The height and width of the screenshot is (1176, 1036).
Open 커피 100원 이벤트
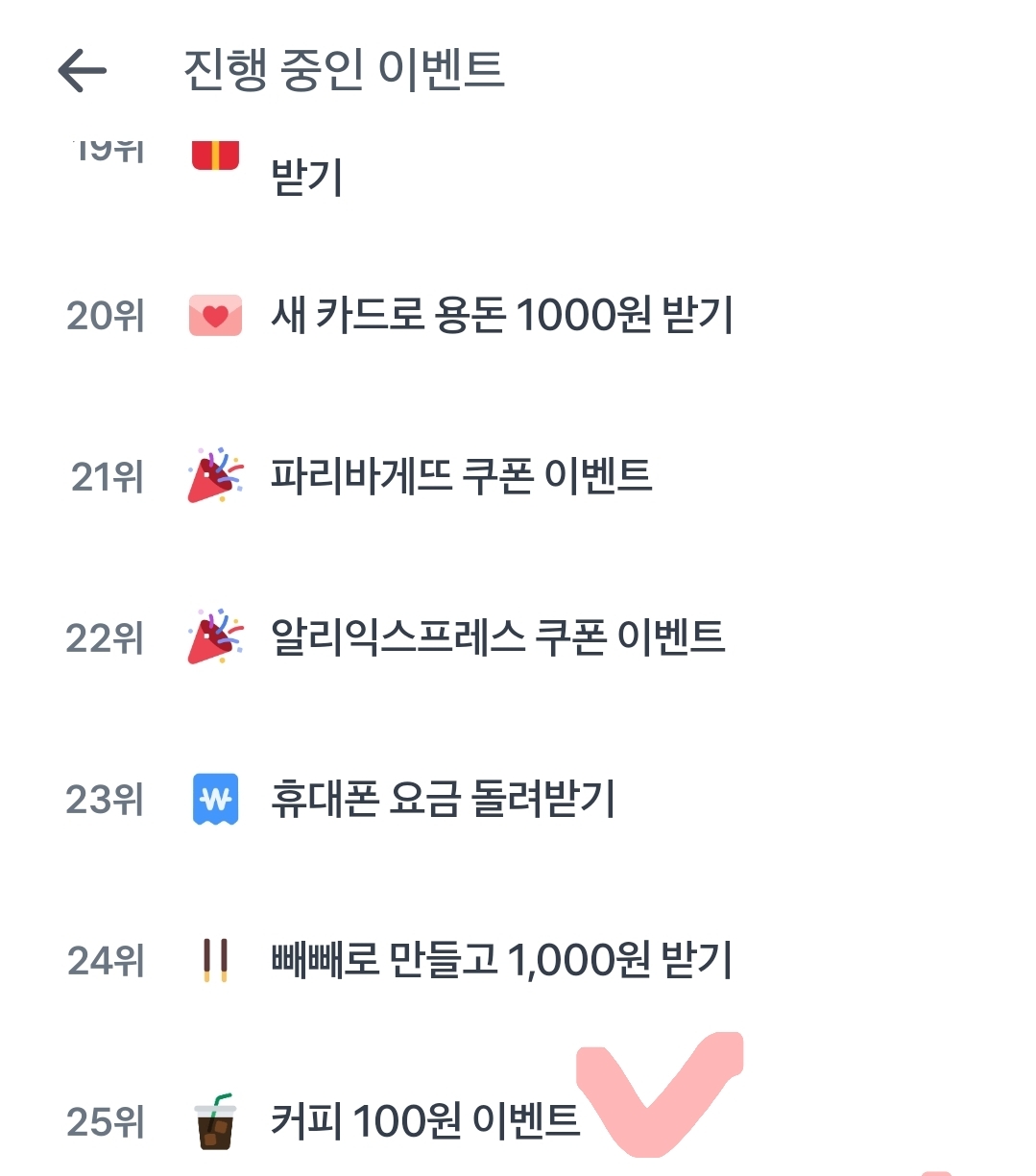425,1121
